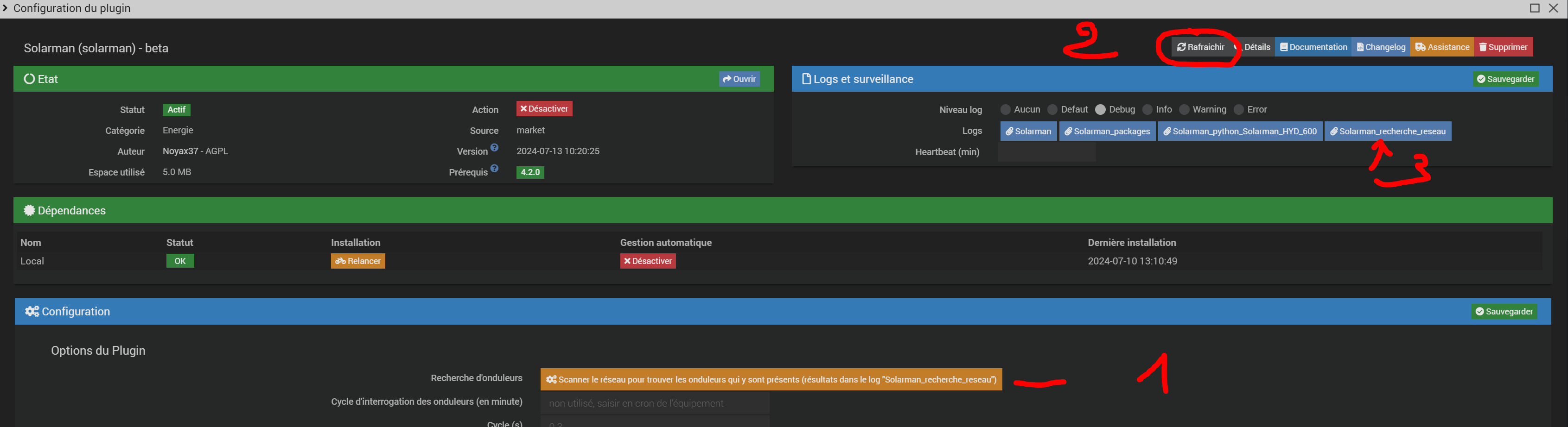
Task: Select the Info log level
Action: [x=1147, y=109]
